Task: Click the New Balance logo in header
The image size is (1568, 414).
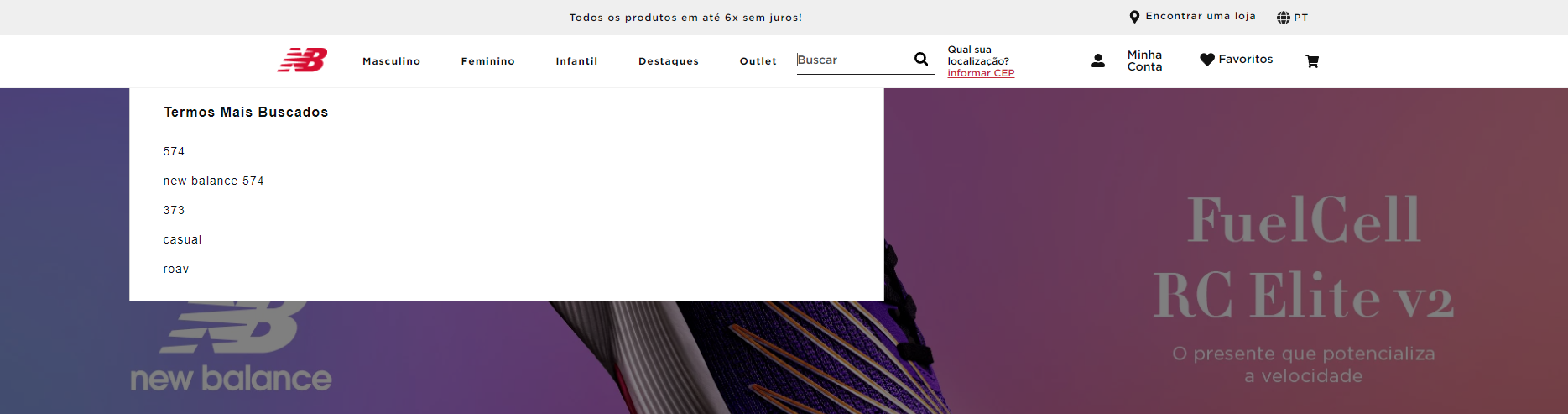Action: pyautogui.click(x=302, y=60)
